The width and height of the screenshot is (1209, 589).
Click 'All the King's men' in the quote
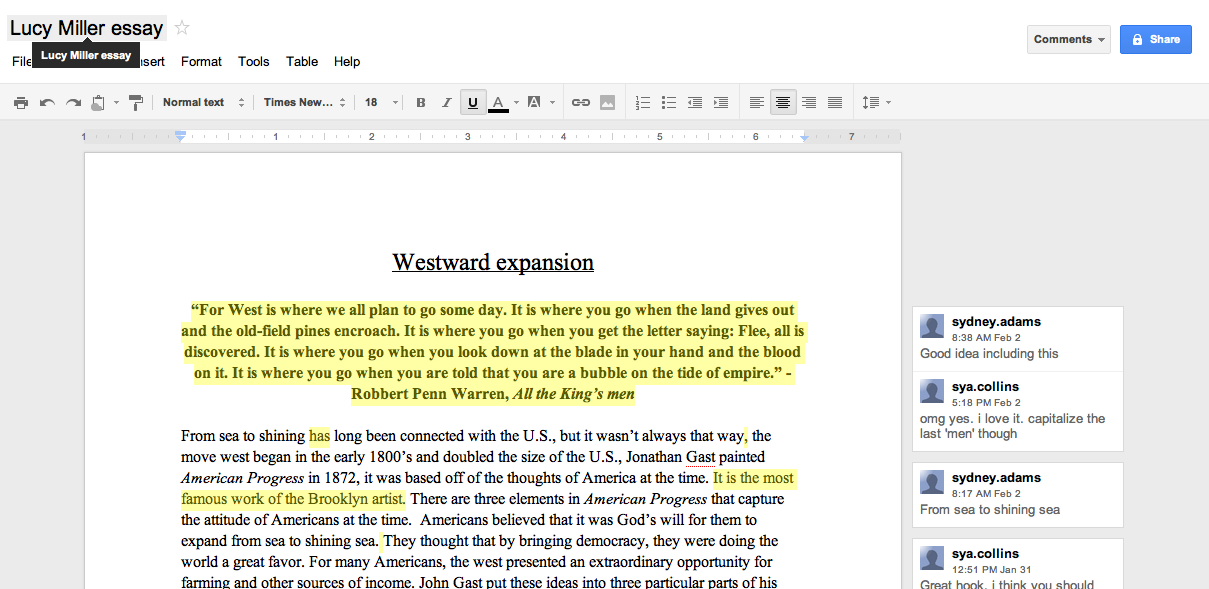pos(574,394)
